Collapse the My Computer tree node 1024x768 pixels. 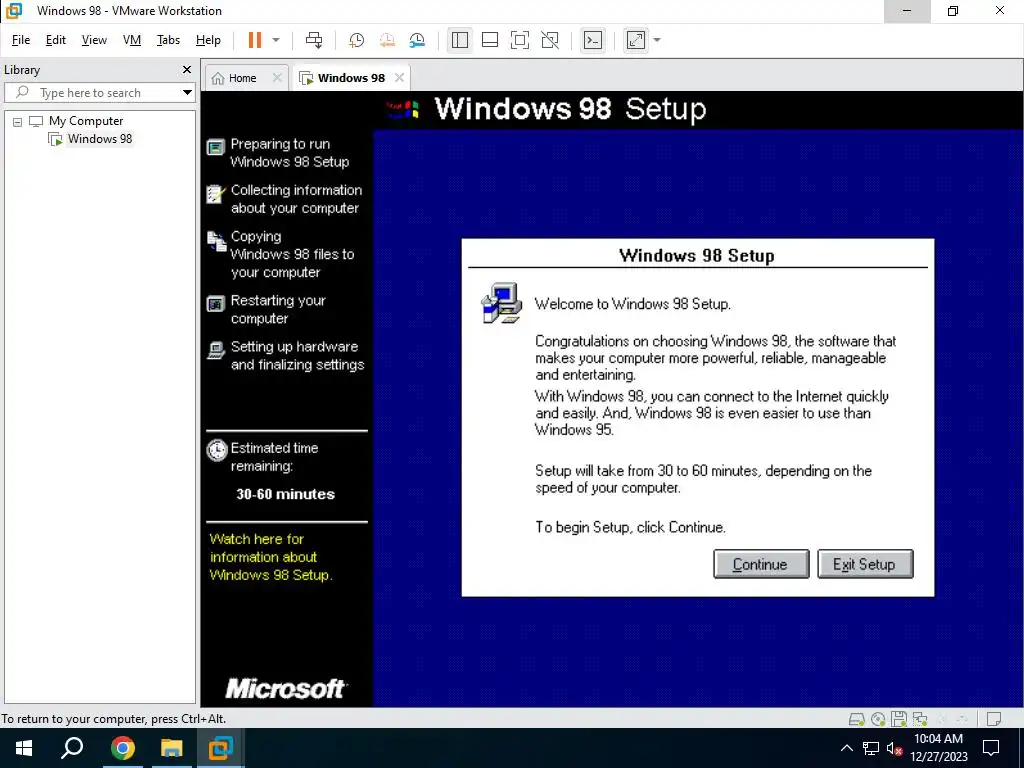(x=18, y=121)
